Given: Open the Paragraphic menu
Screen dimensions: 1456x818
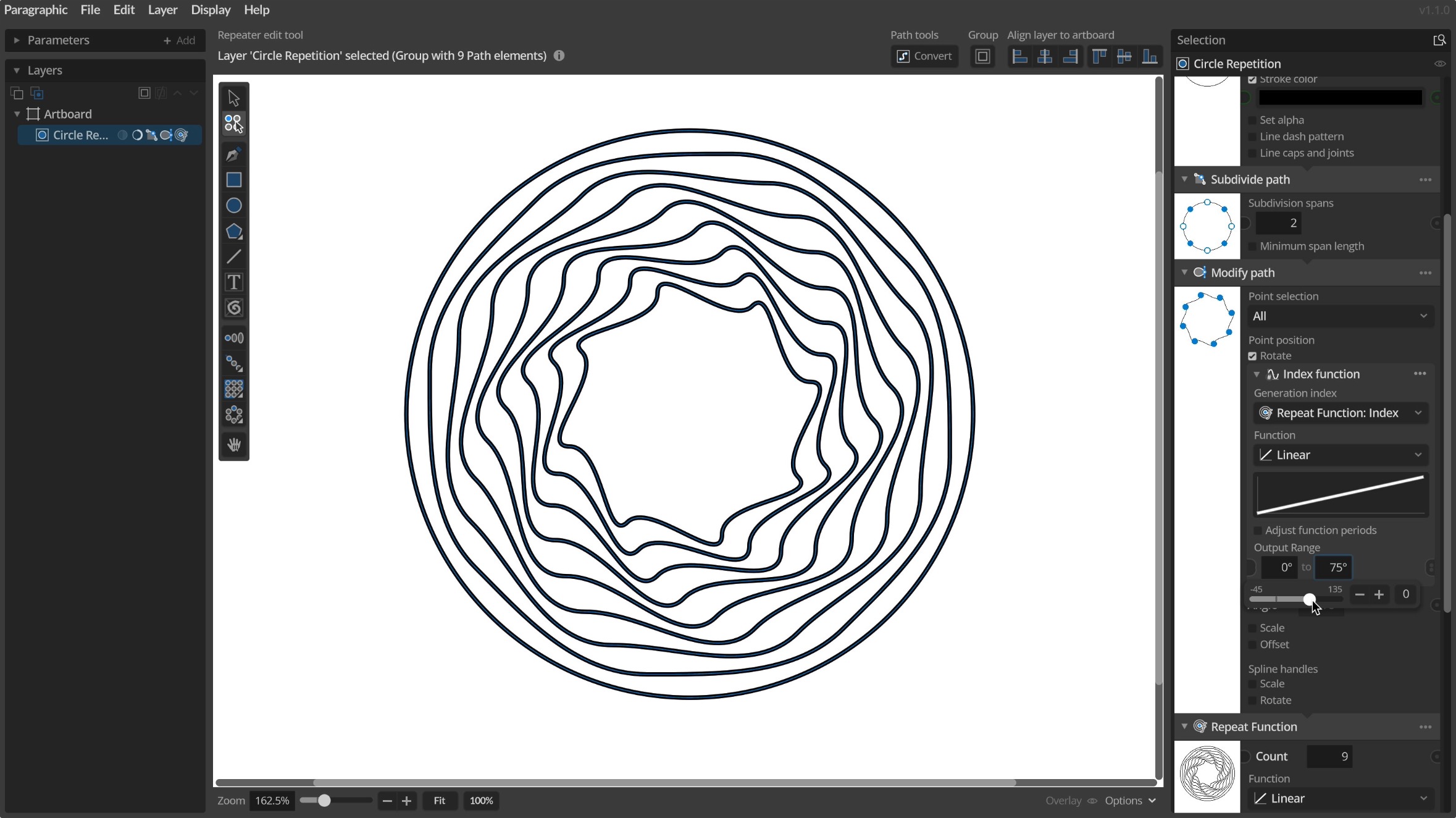Looking at the screenshot, I should [36, 10].
